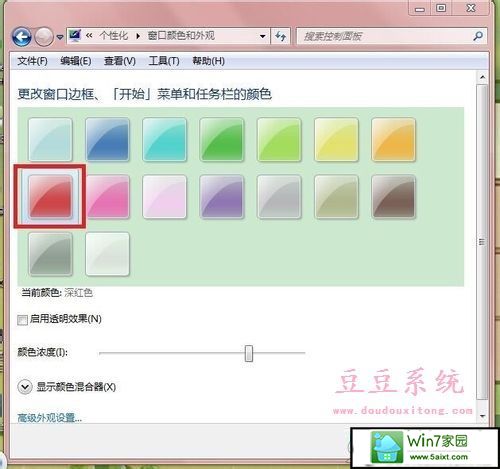500x469 pixels.
Task: Open the address bar history dropdown
Action: pos(263,36)
